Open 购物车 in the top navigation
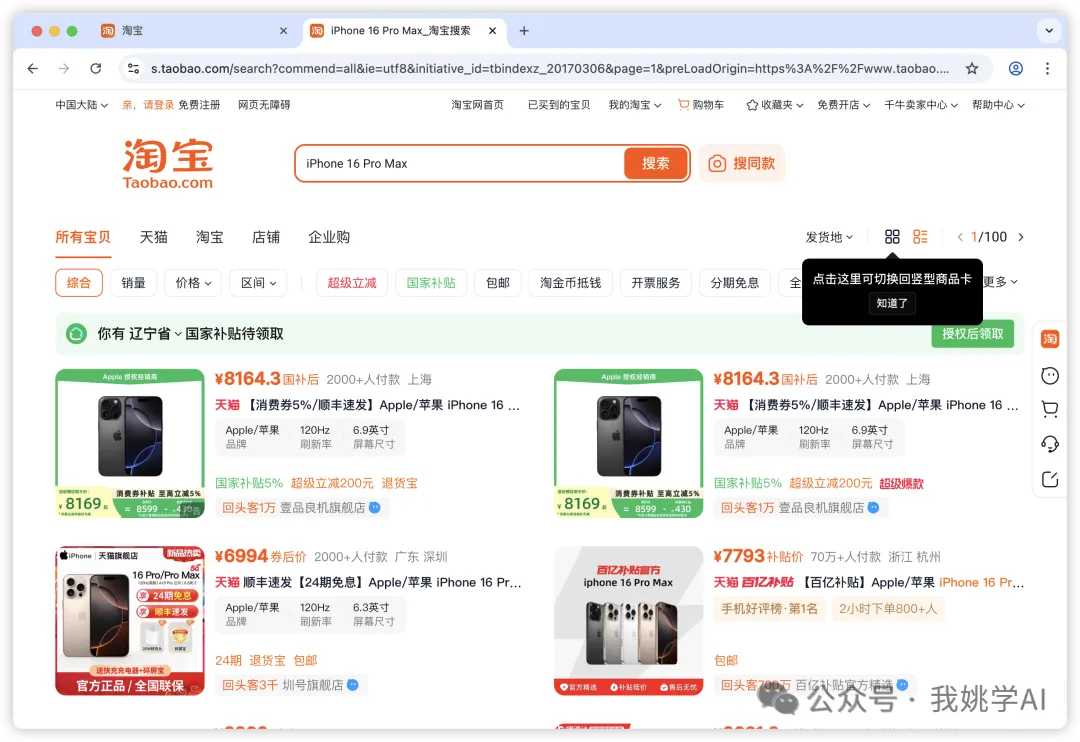This screenshot has width=1080, height=742. click(701, 105)
